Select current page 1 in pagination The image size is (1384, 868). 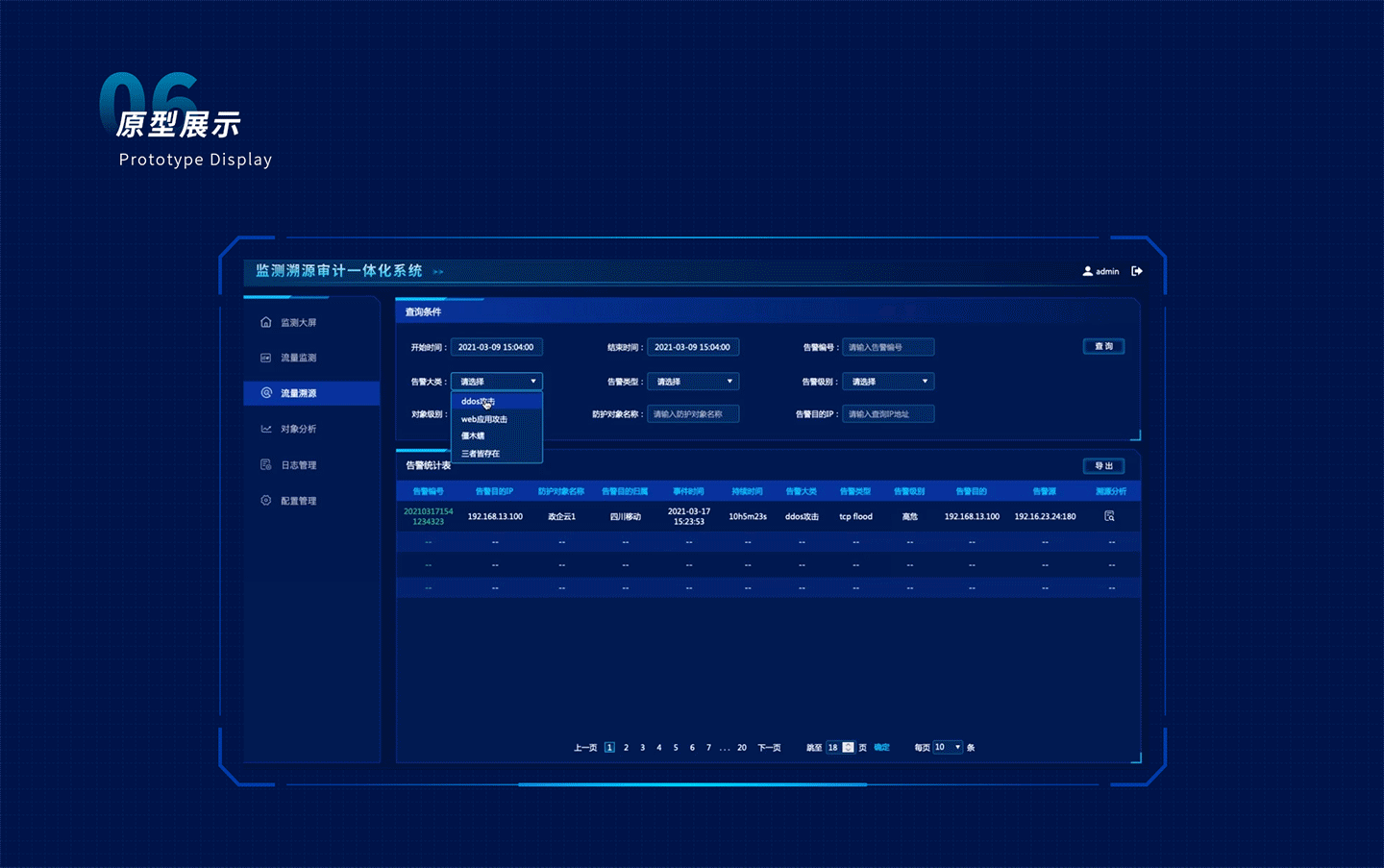(609, 748)
